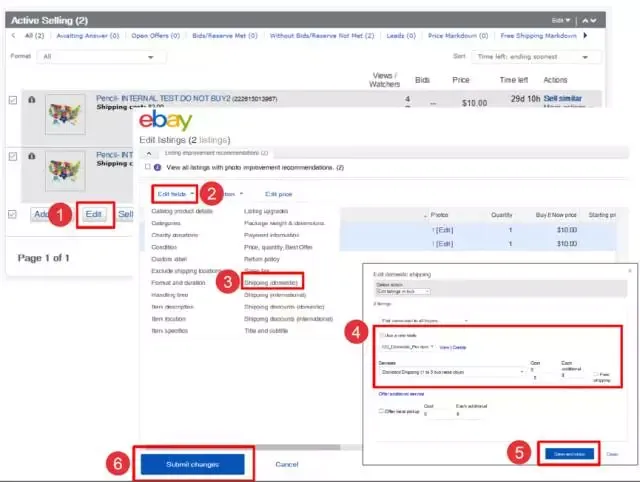The height and width of the screenshot is (482, 640).
Task: Click the Save and close button
Action: [569, 454]
